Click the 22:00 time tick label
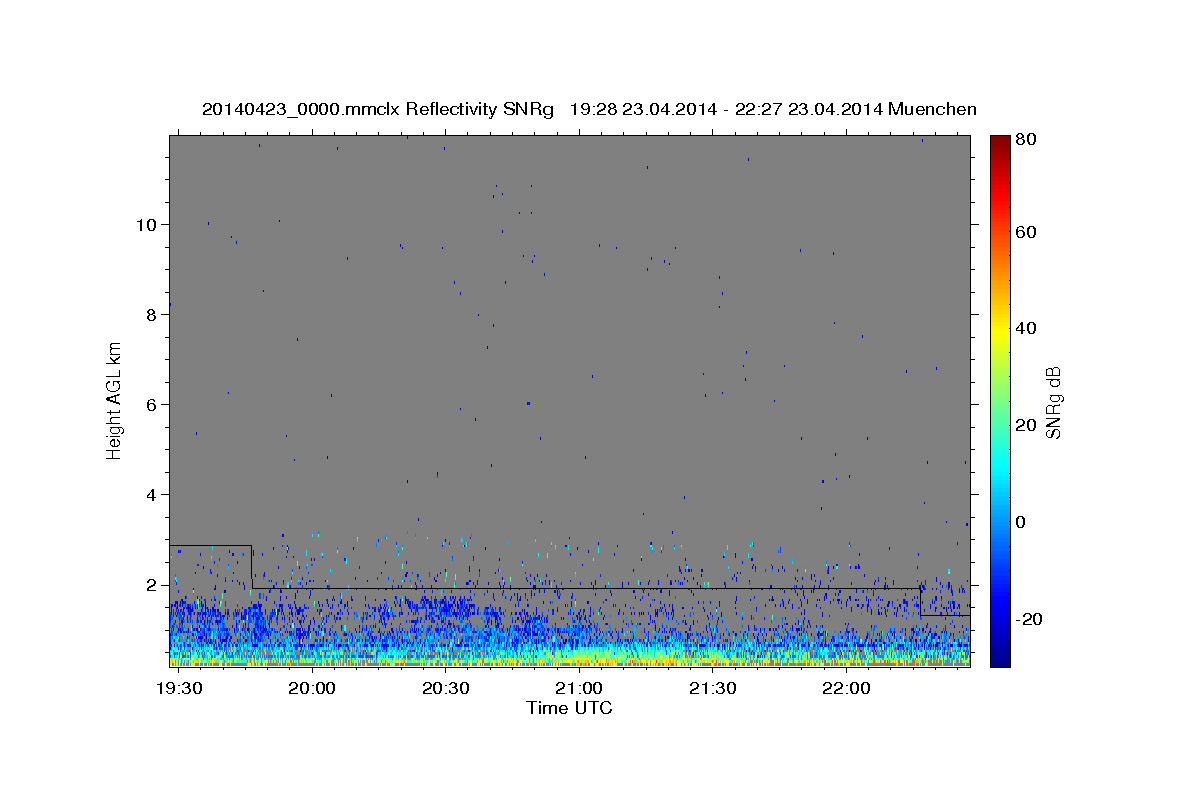 846,688
